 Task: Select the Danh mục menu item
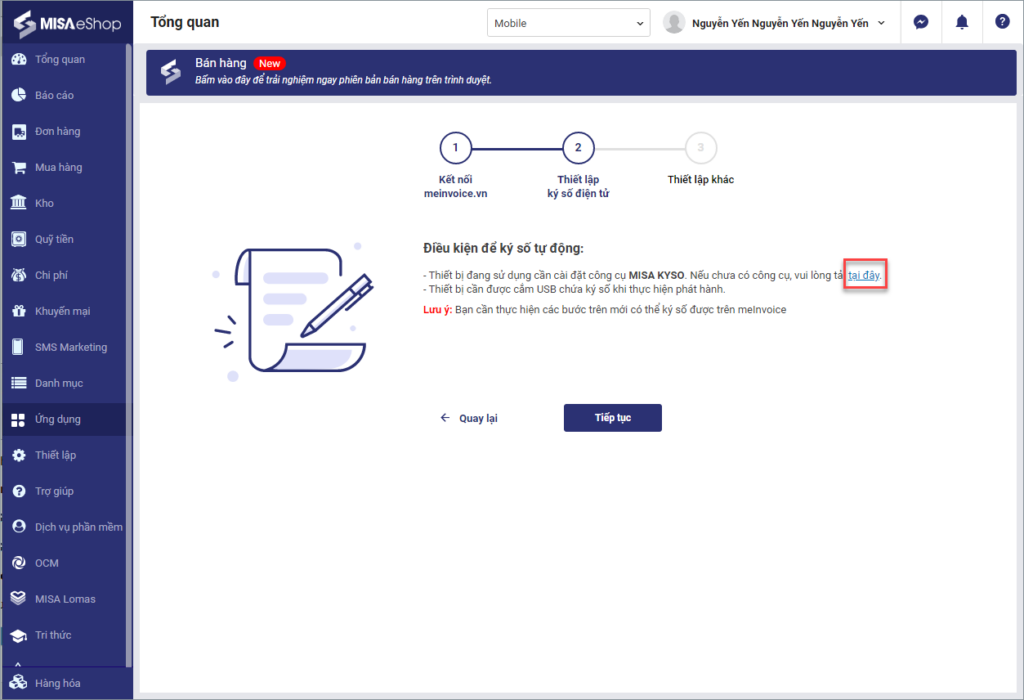click(64, 383)
